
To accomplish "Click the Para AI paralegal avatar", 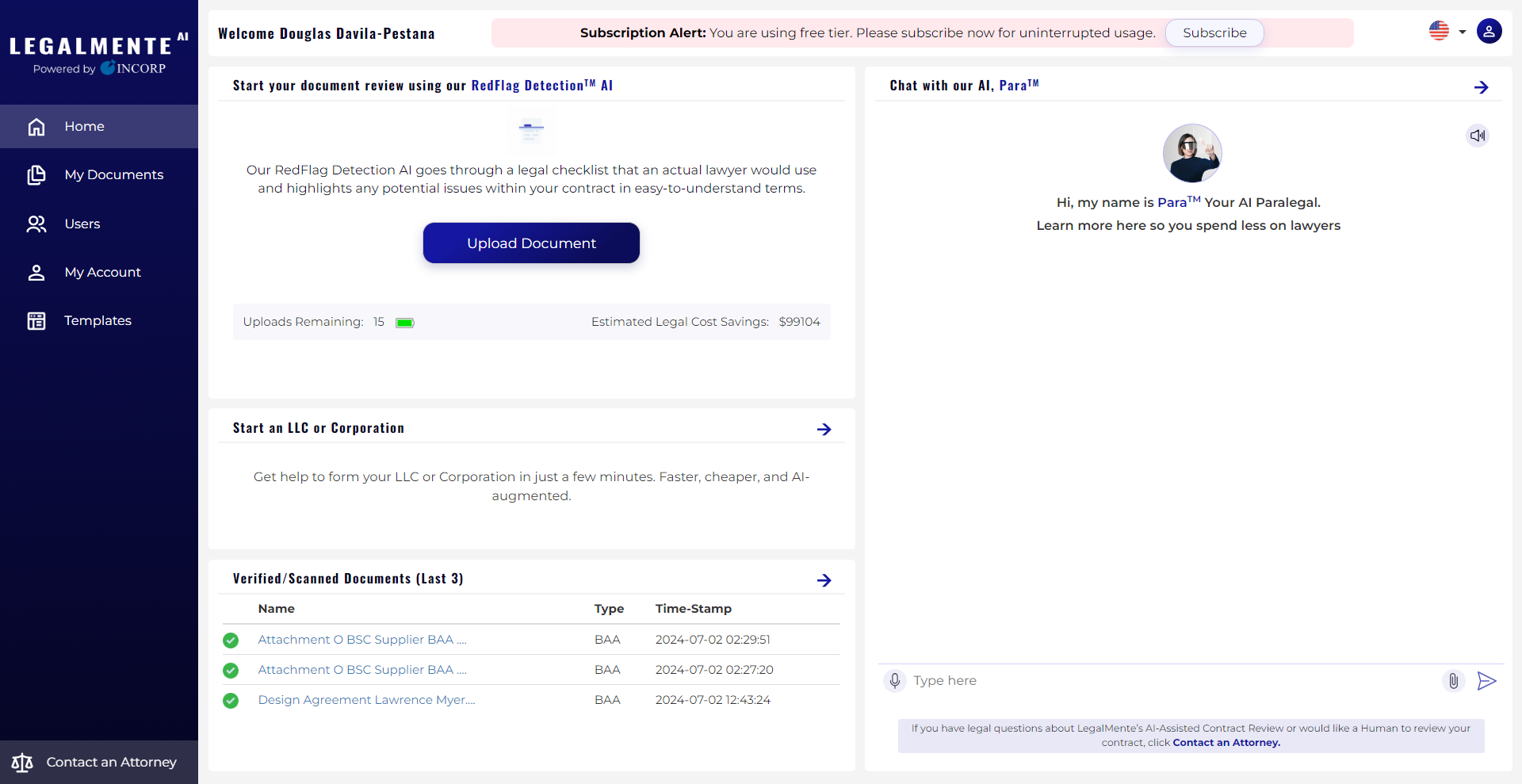I will [1191, 153].
